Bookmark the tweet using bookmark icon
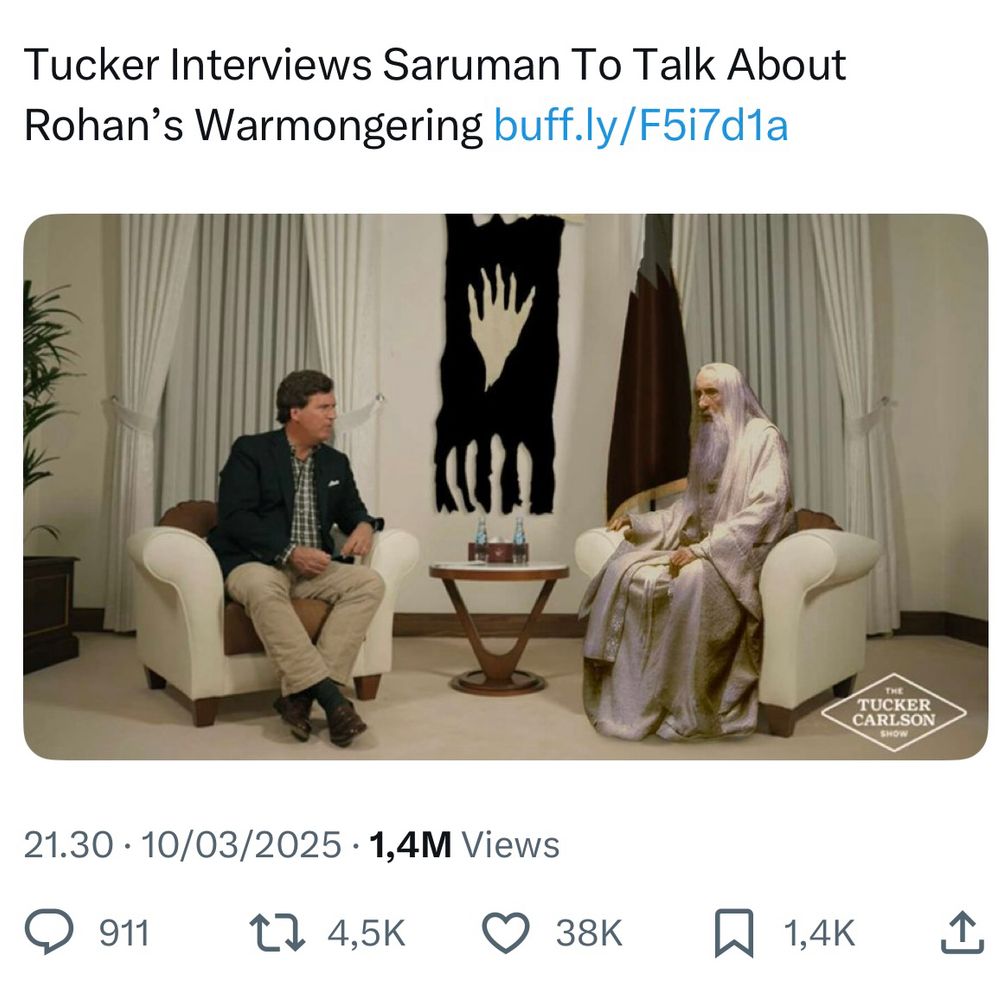 (734, 933)
